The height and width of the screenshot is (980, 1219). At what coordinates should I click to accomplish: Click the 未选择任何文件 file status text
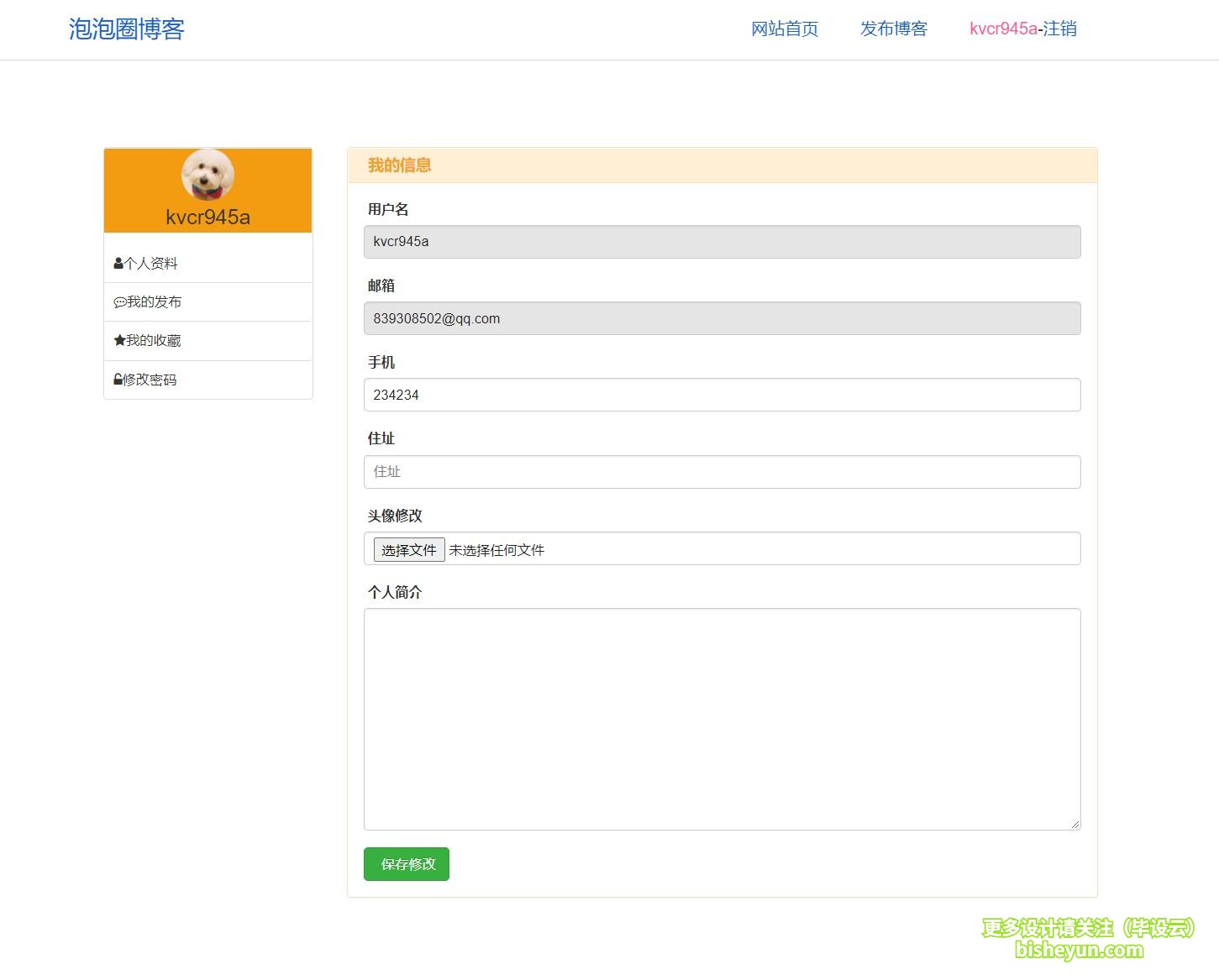click(497, 550)
